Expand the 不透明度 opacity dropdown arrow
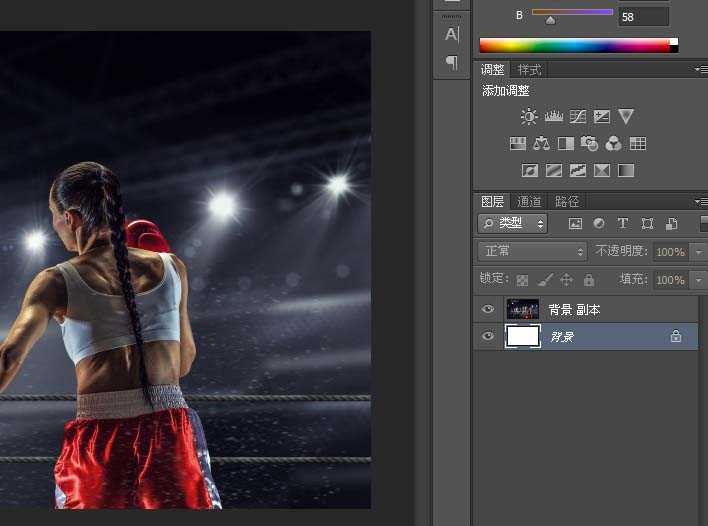 coord(698,252)
